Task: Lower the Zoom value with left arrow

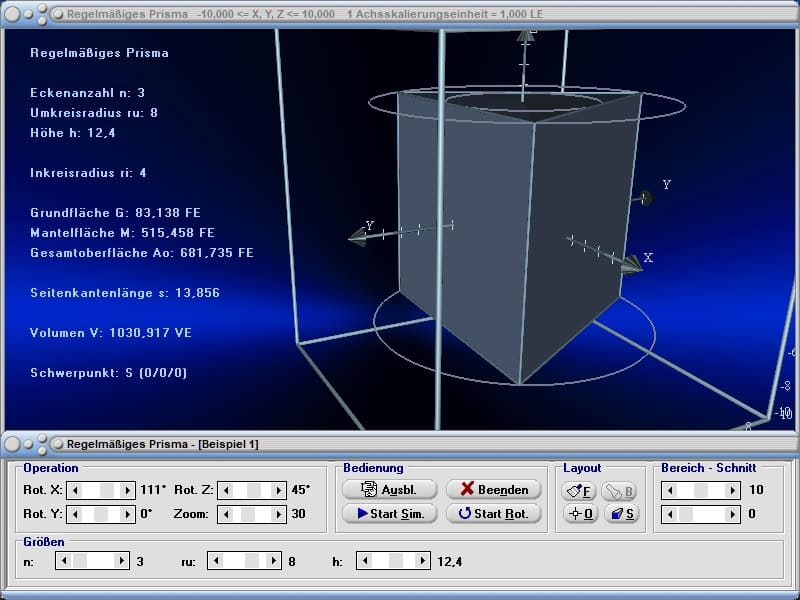Action: (226, 514)
